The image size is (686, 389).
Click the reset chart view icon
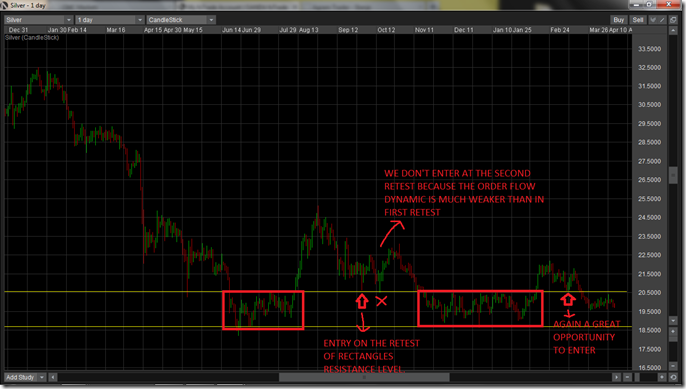(x=673, y=377)
